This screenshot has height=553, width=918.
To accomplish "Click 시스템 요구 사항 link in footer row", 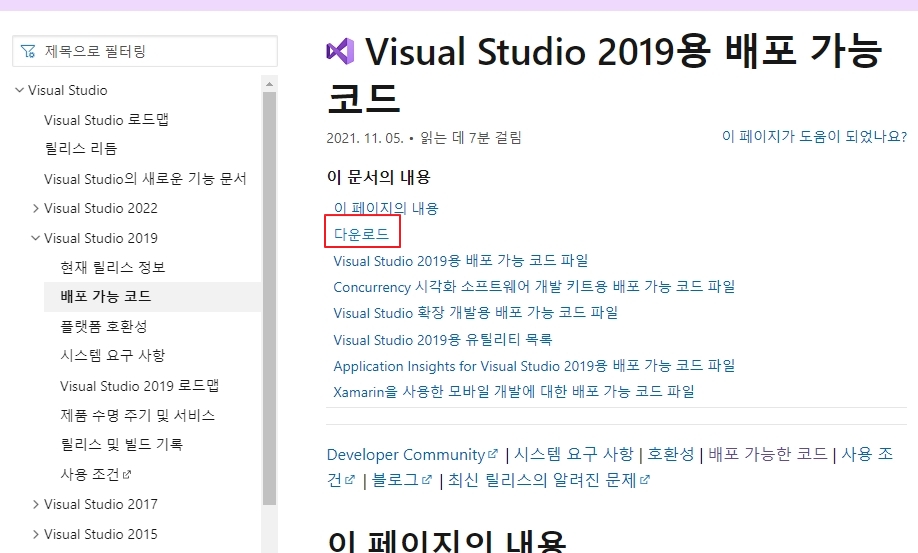I will pos(574,455).
